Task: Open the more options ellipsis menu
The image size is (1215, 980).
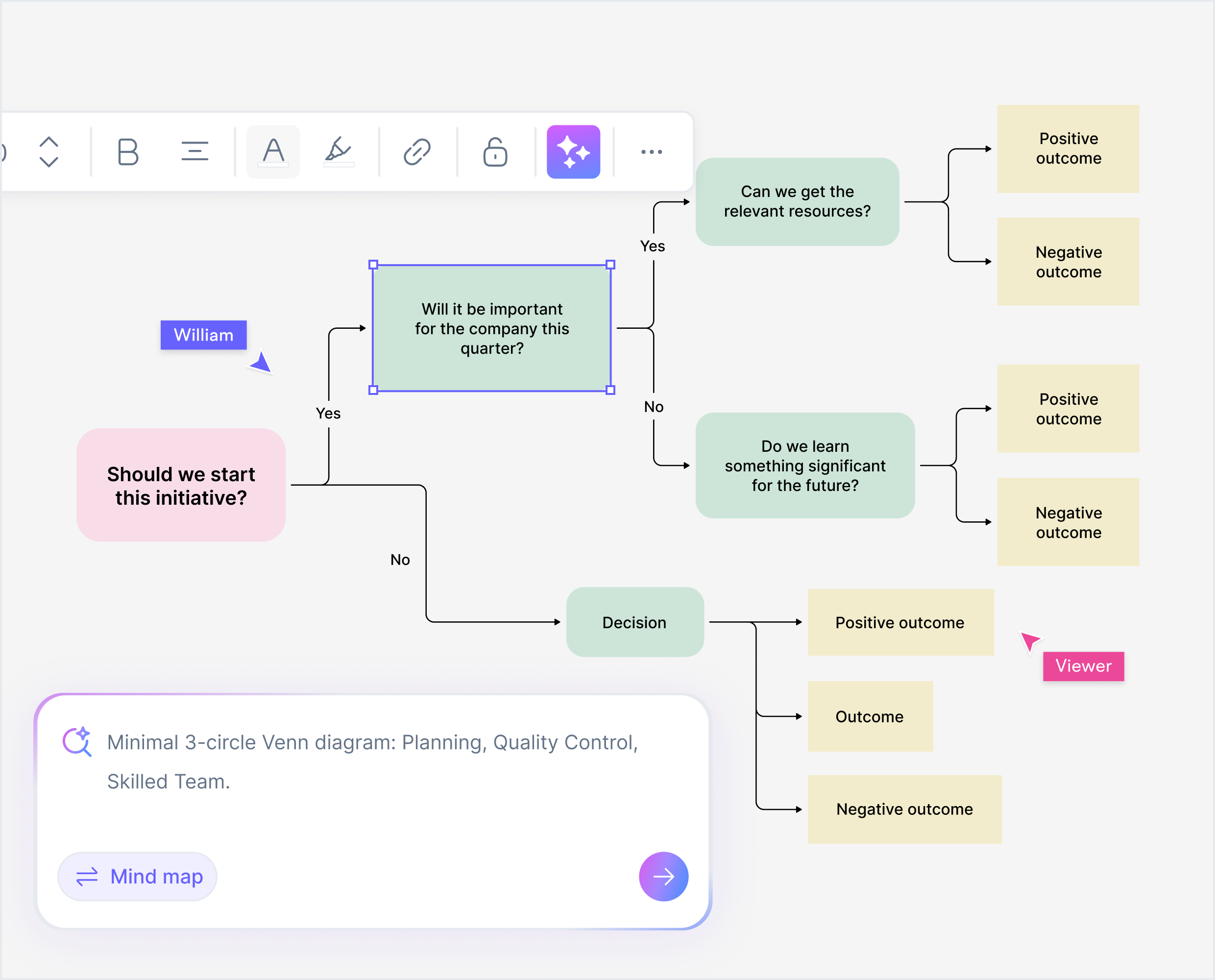Action: (651, 152)
